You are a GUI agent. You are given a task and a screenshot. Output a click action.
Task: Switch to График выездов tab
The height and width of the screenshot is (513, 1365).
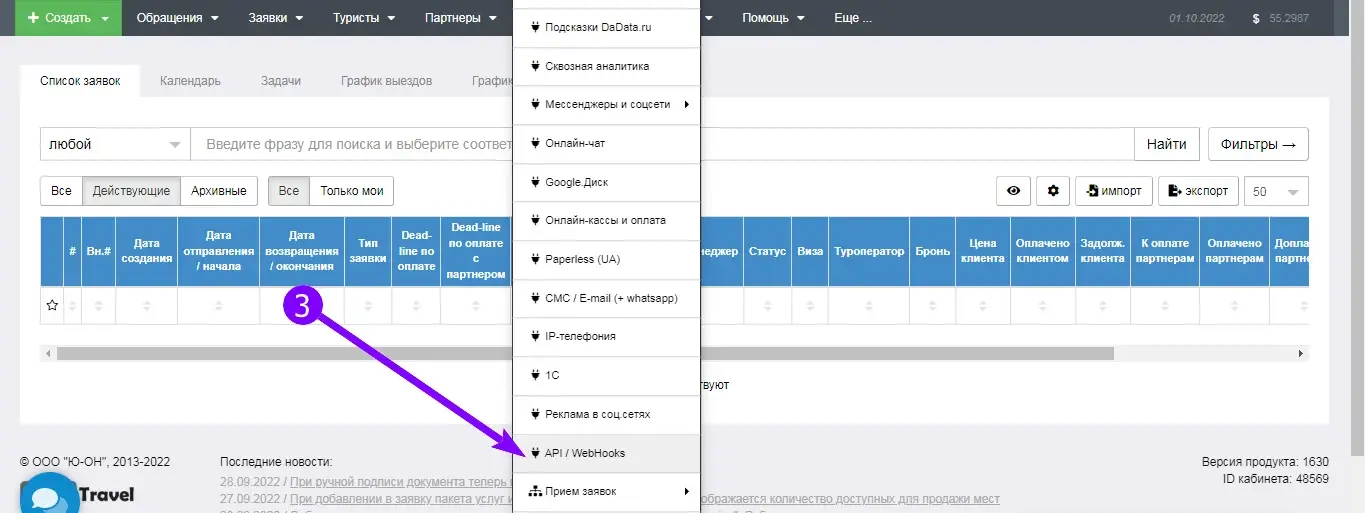[x=386, y=81]
